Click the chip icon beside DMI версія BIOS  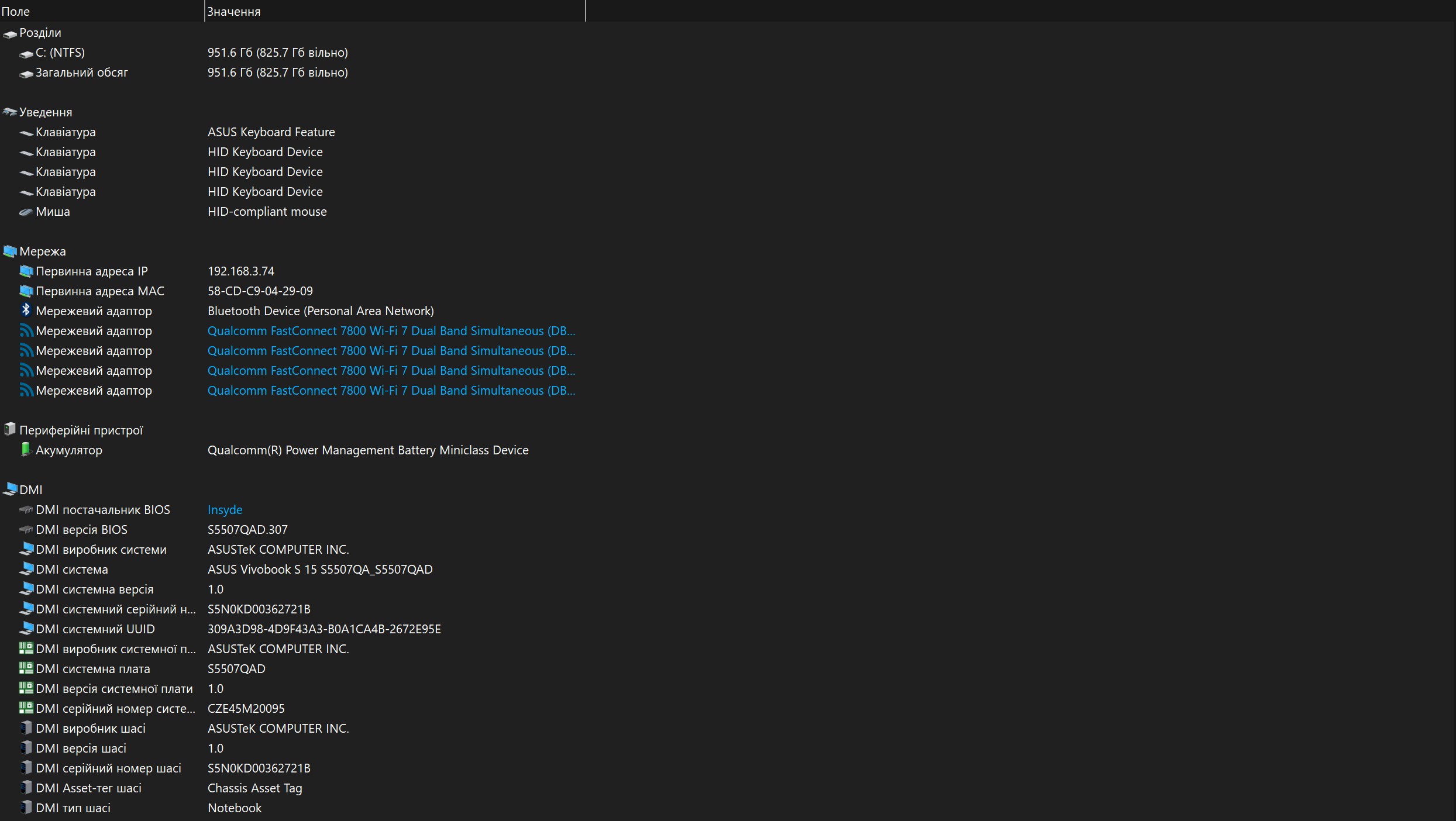coord(26,529)
